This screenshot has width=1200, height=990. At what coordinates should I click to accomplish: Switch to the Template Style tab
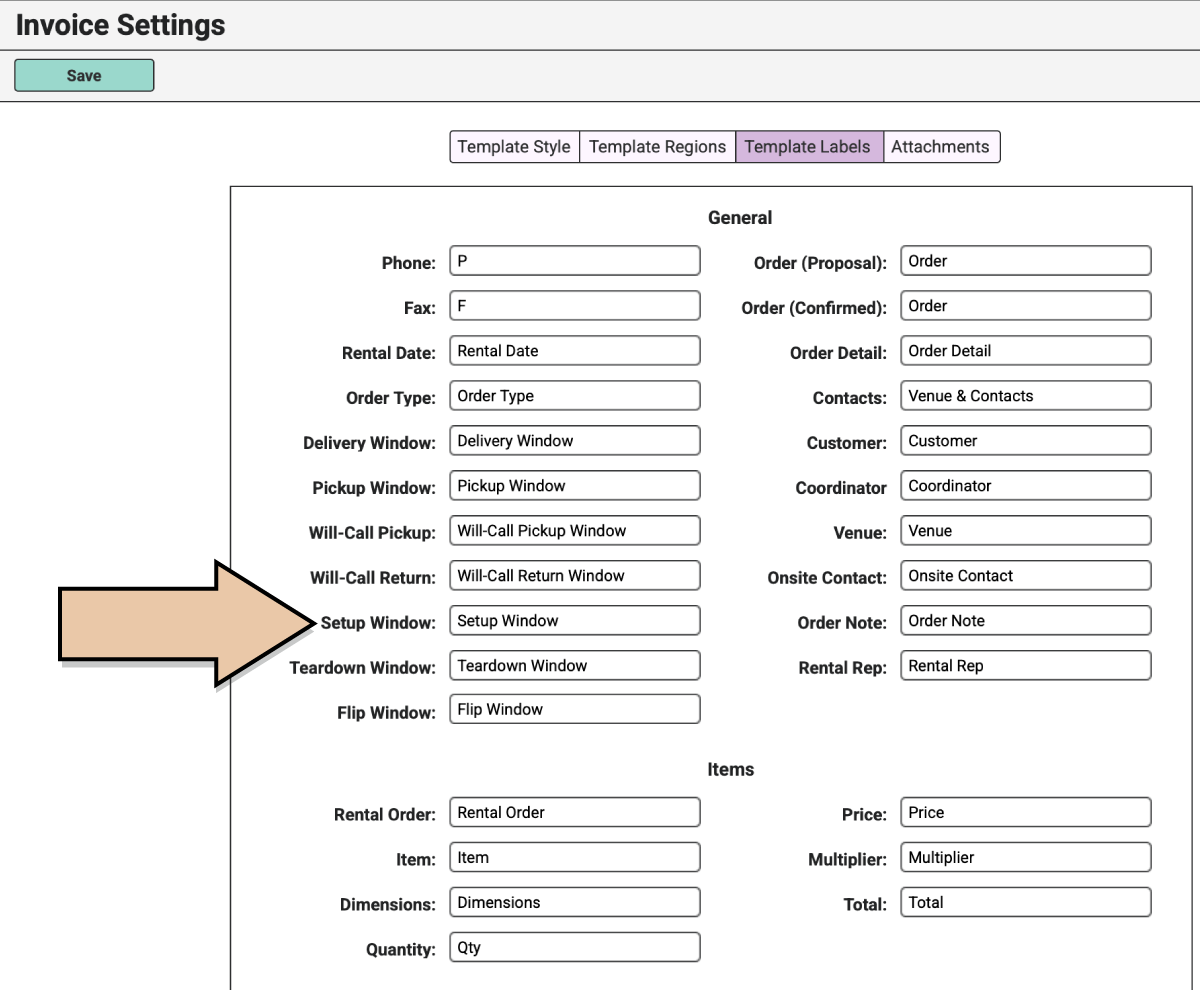point(514,147)
